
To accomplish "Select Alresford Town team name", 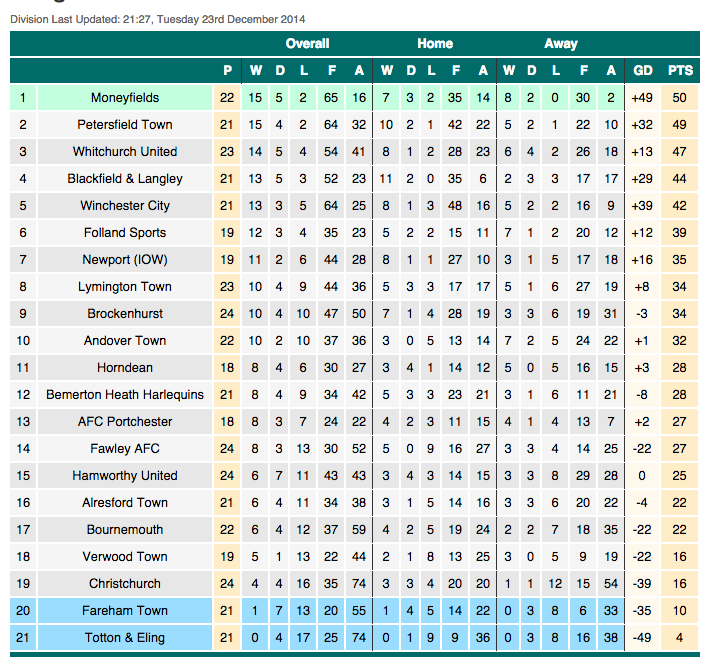I will pos(125,502).
